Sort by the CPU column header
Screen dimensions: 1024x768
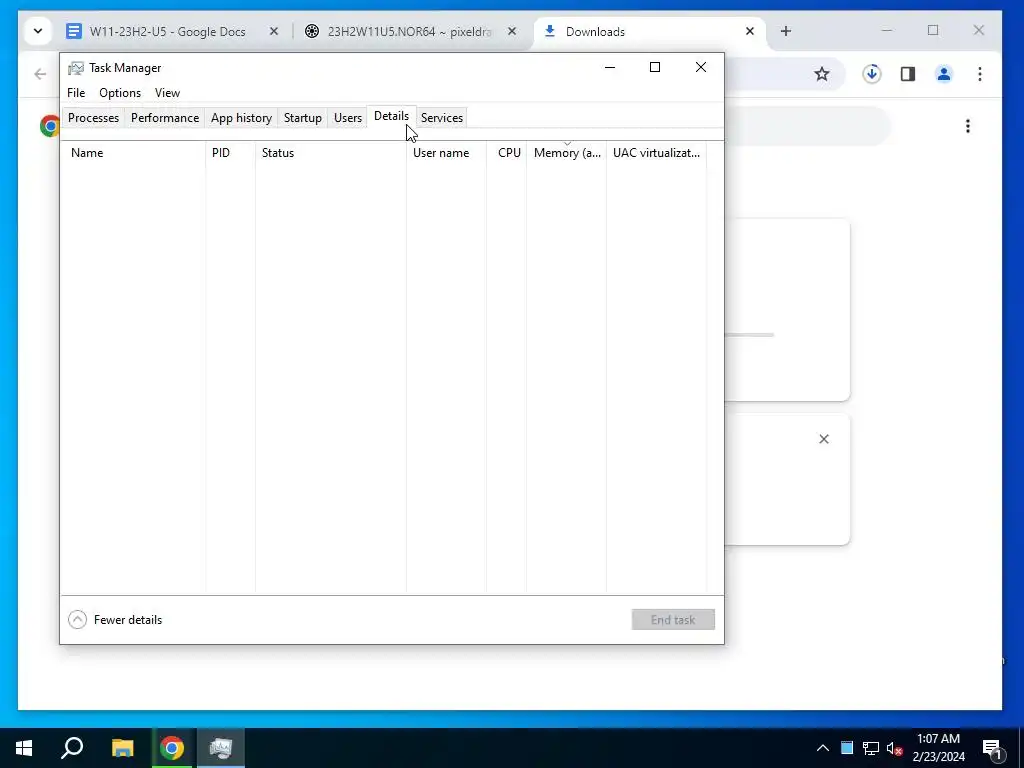click(507, 153)
